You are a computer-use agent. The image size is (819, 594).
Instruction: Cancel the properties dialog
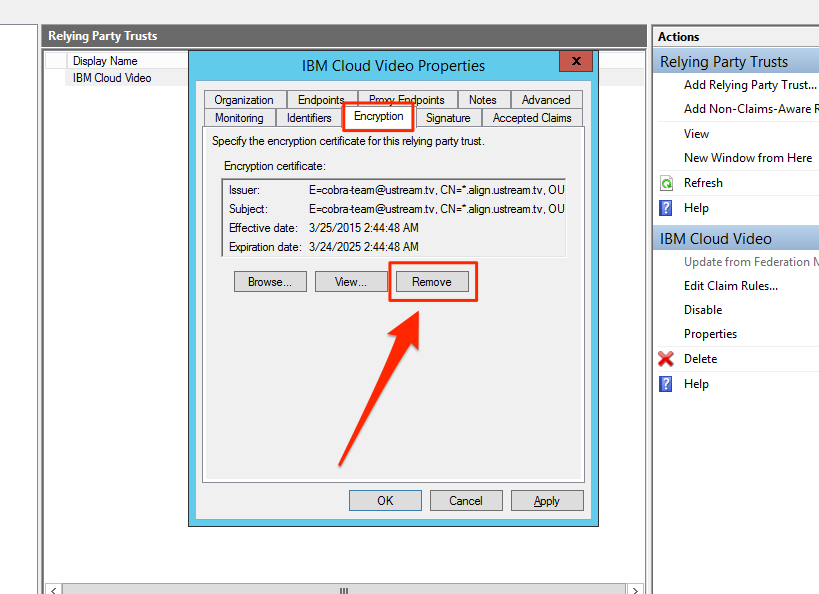click(x=466, y=500)
